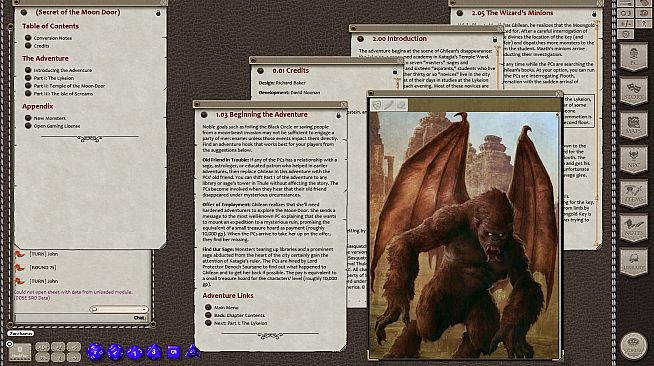Open New Monsters appendix link
Image resolution: width=654 pixels, height=366 pixels.
click(x=49, y=118)
